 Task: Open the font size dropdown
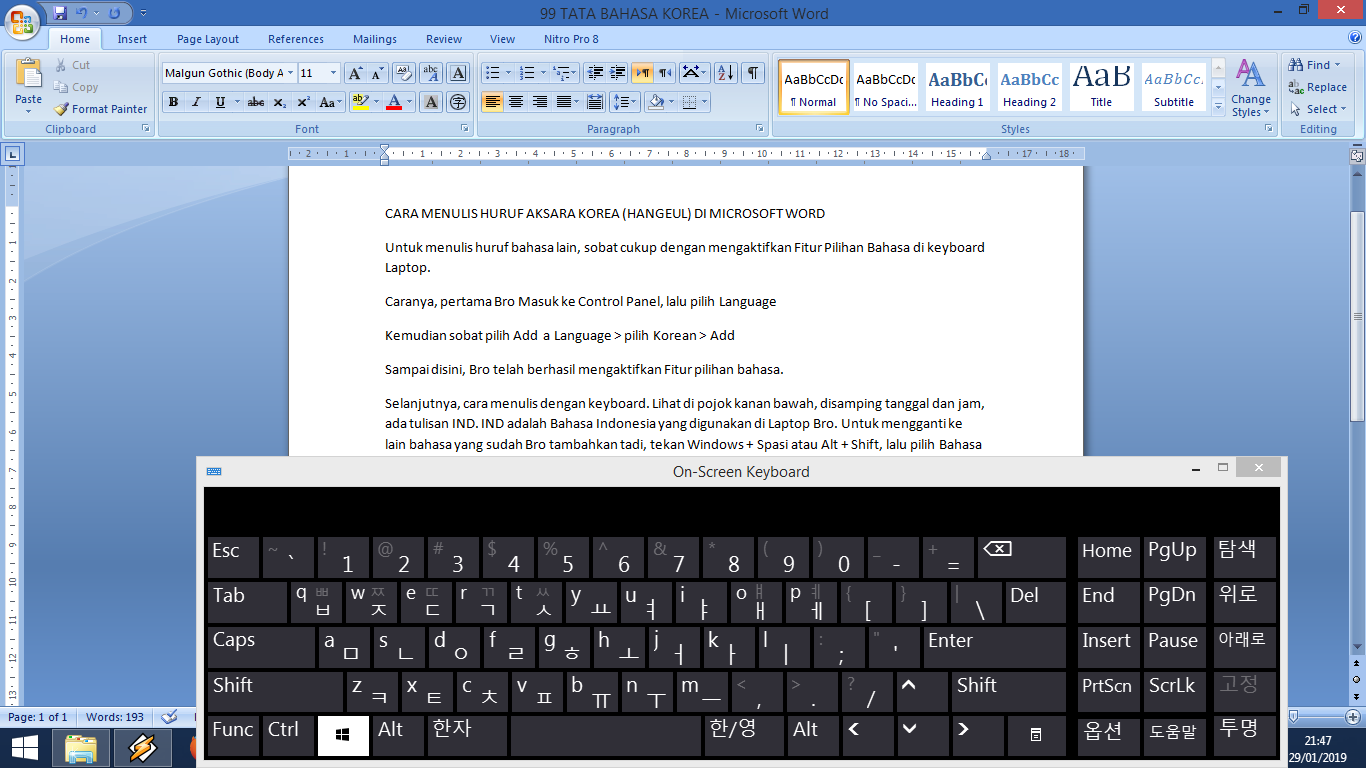coord(334,73)
